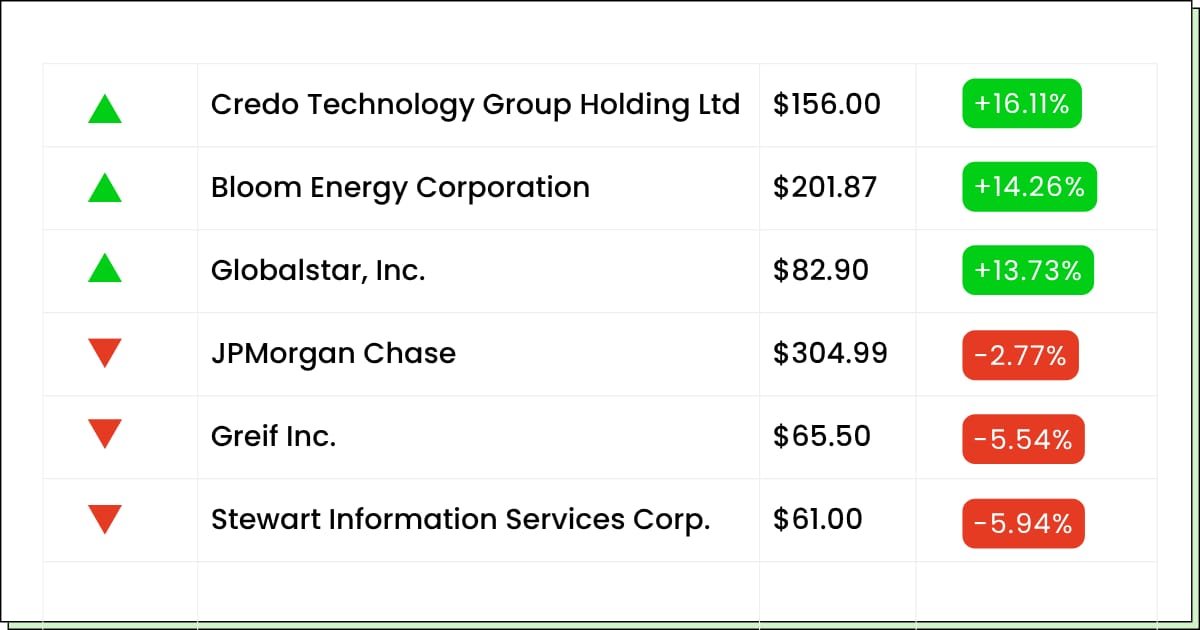
Task: Select the -5.94% red change badge
Action: pyautogui.click(x=1023, y=523)
